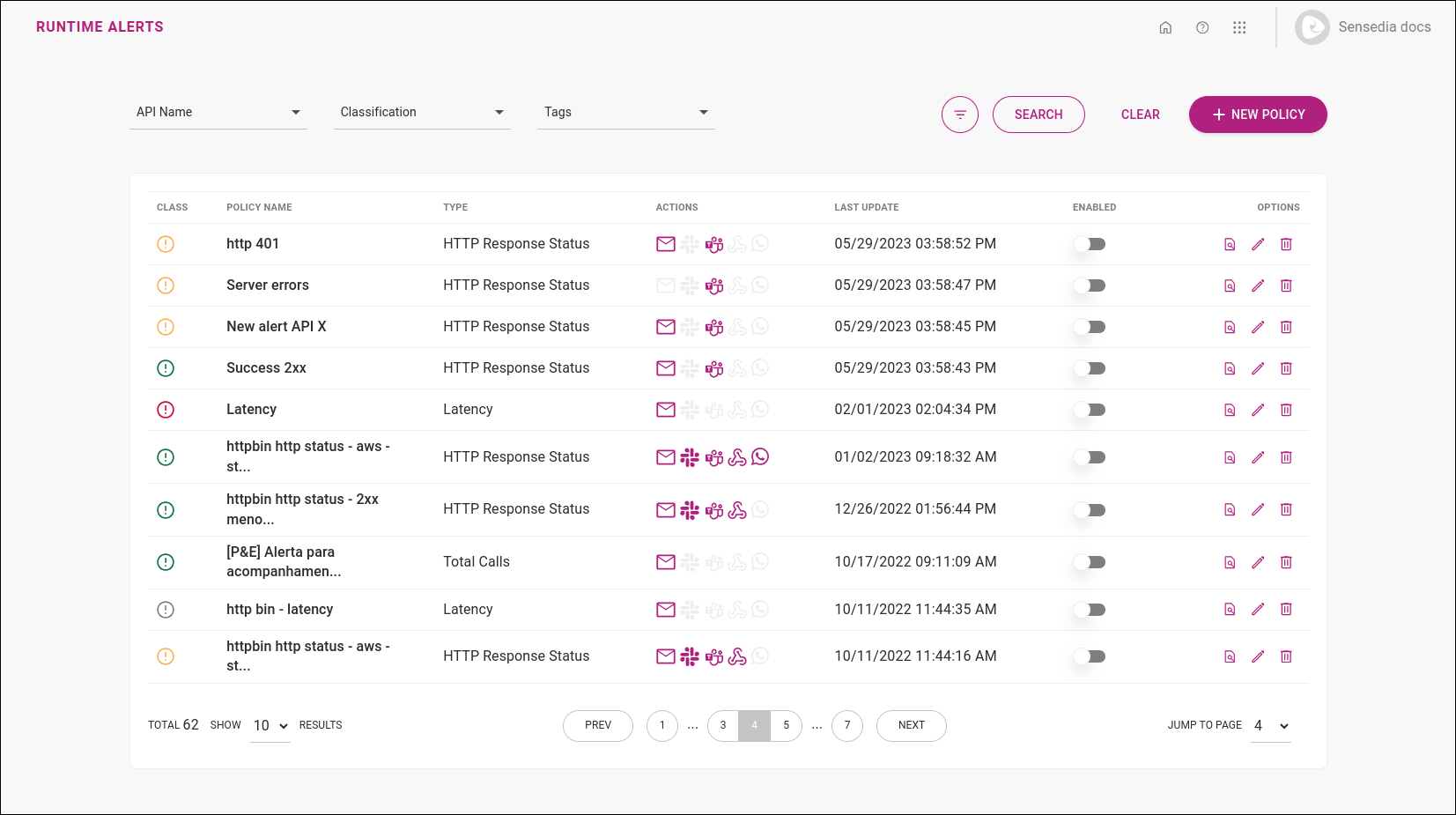Open the help question mark icon
The width and height of the screenshot is (1456, 815).
coord(1202,27)
